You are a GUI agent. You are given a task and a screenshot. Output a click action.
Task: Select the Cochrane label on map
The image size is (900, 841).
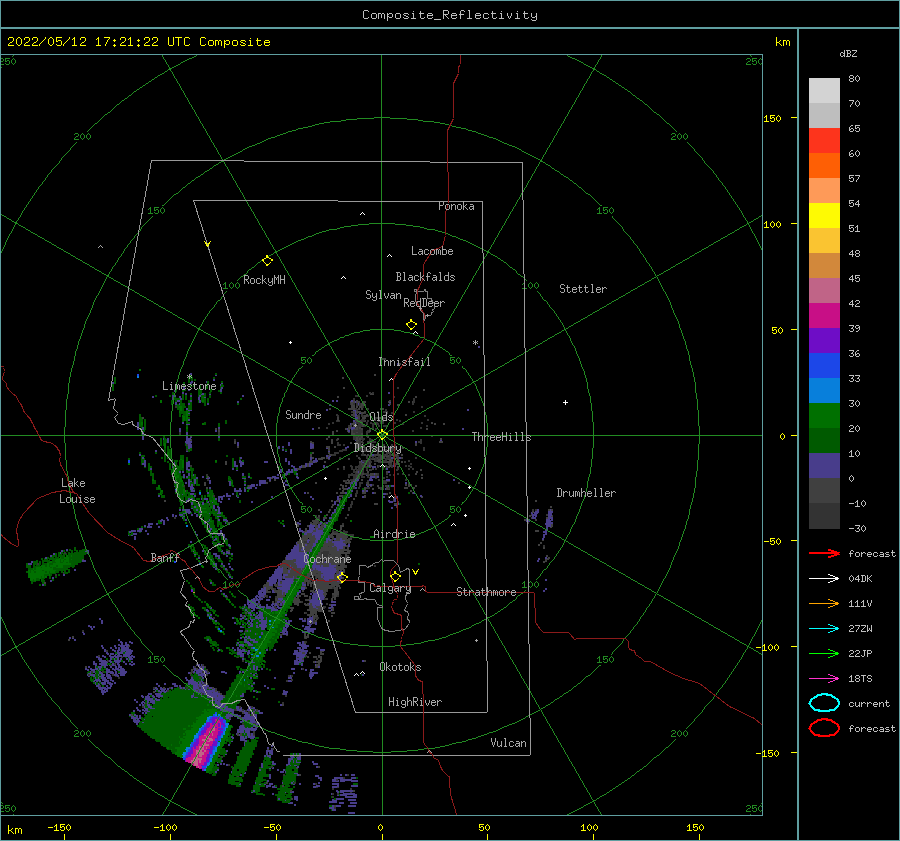327,559
